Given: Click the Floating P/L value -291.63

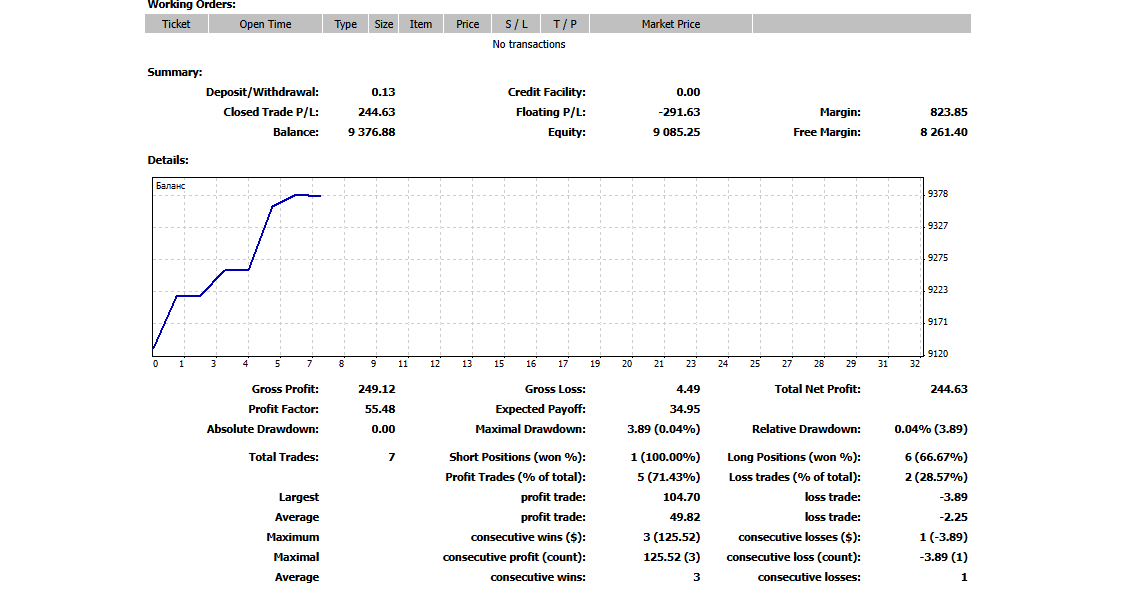Looking at the screenshot, I should point(679,113).
